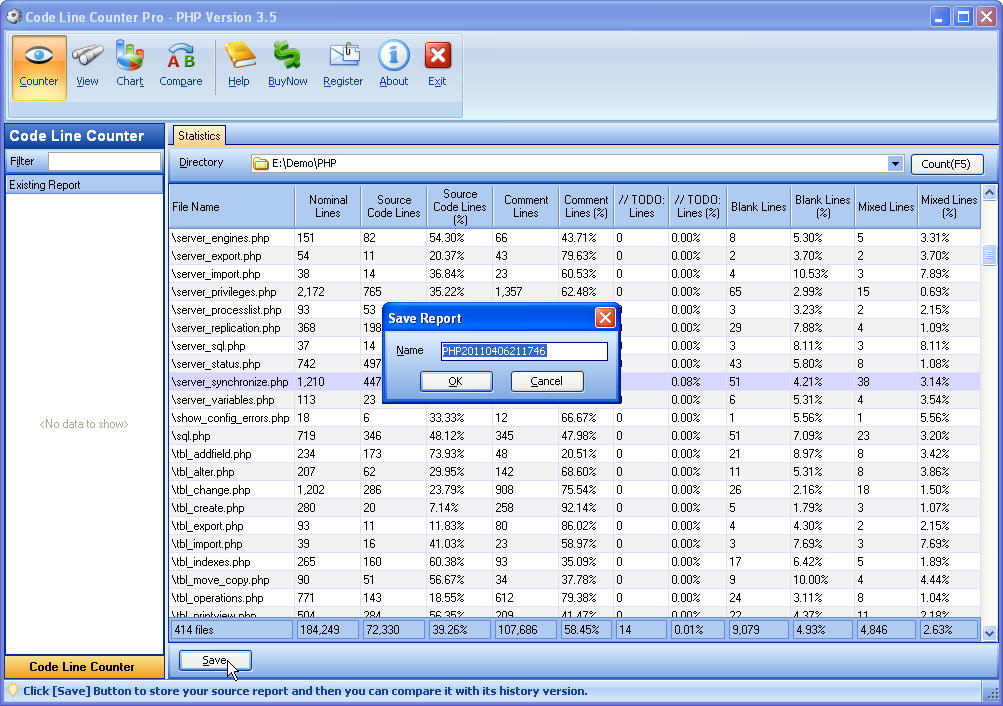This screenshot has height=706, width=1003.
Task: Select the \server_processlist.php row
Action: (574, 310)
